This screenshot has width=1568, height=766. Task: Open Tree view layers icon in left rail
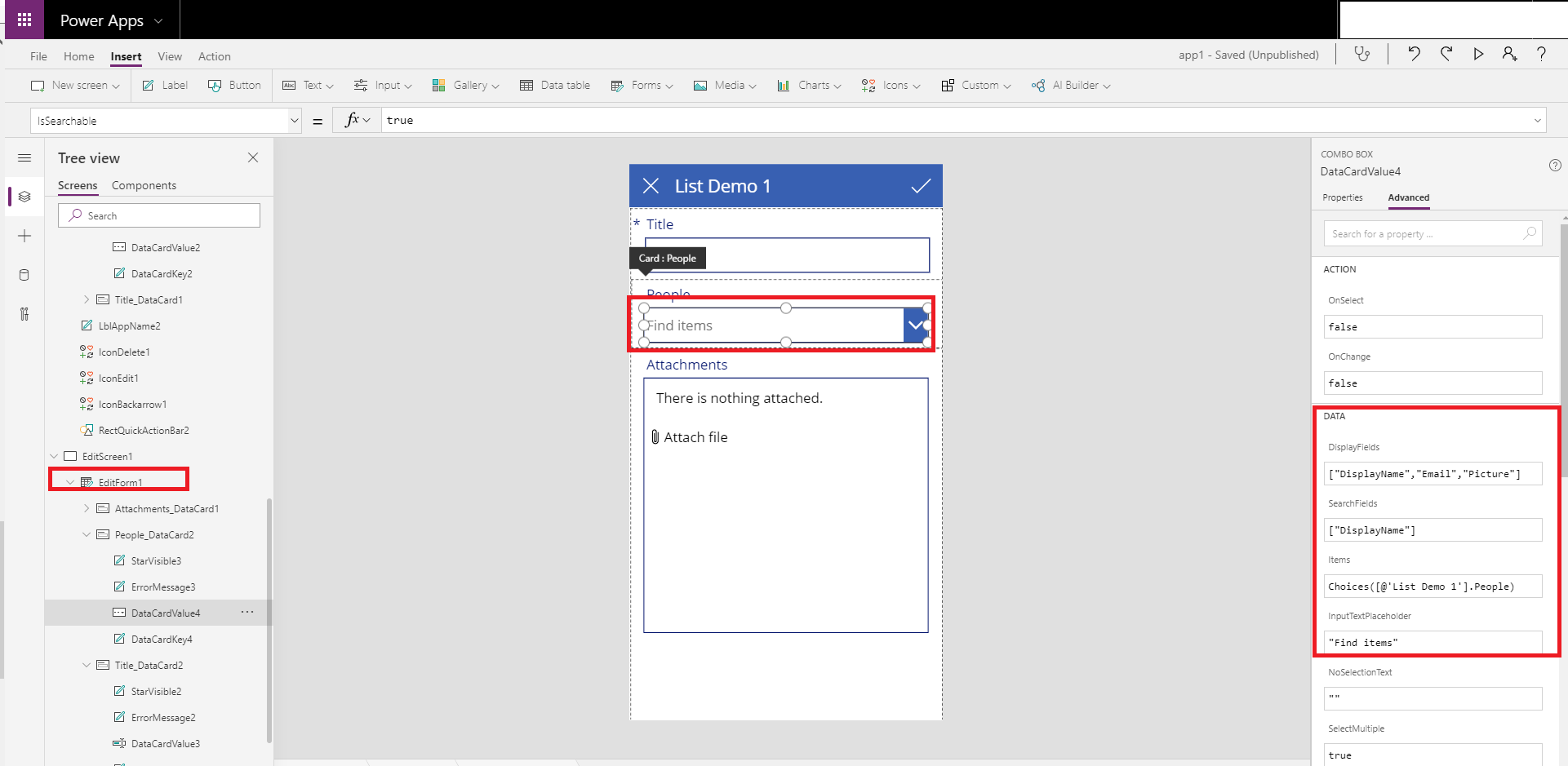tap(24, 197)
